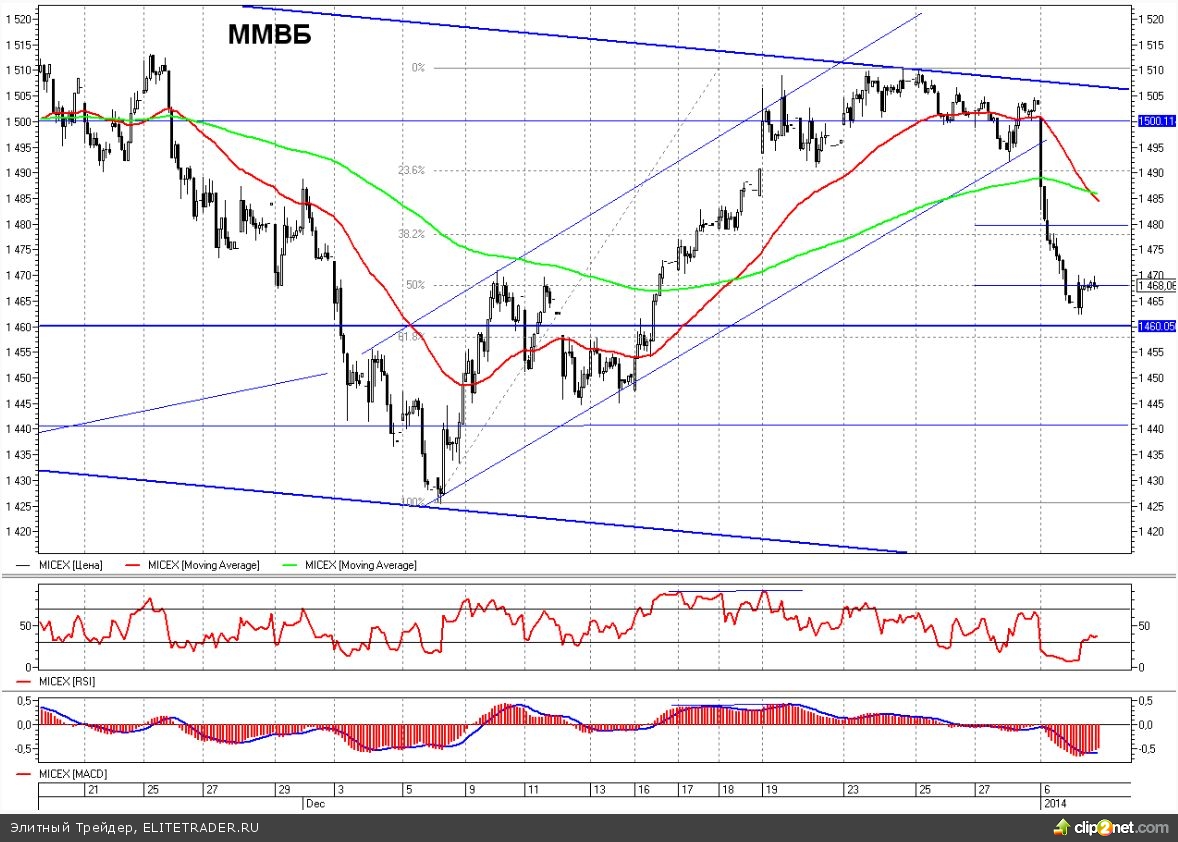Screen dimensions: 1178x842
Task: Click the clip2net logo icon
Action: coord(1060,828)
